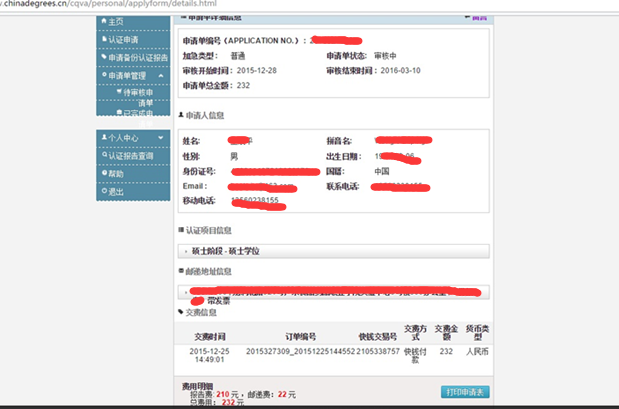Image resolution: width=619 pixels, height=409 pixels.
Task: Click the 订单编号 column header
Action: 297,337
